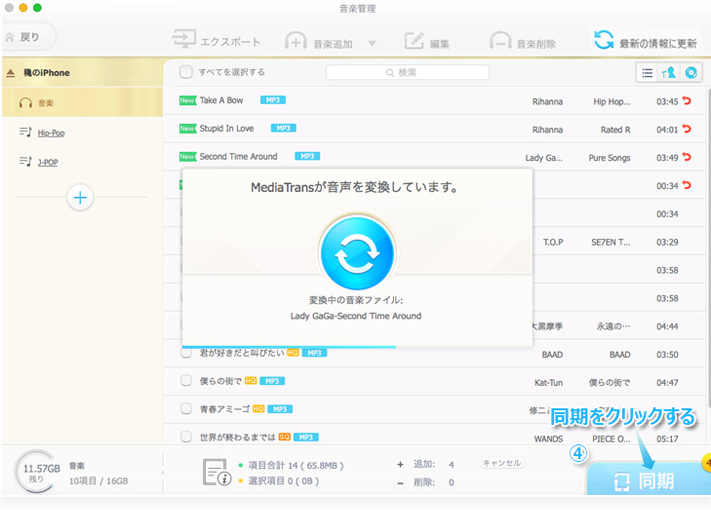
Task: Switch to album disc view icon
Action: (691, 73)
